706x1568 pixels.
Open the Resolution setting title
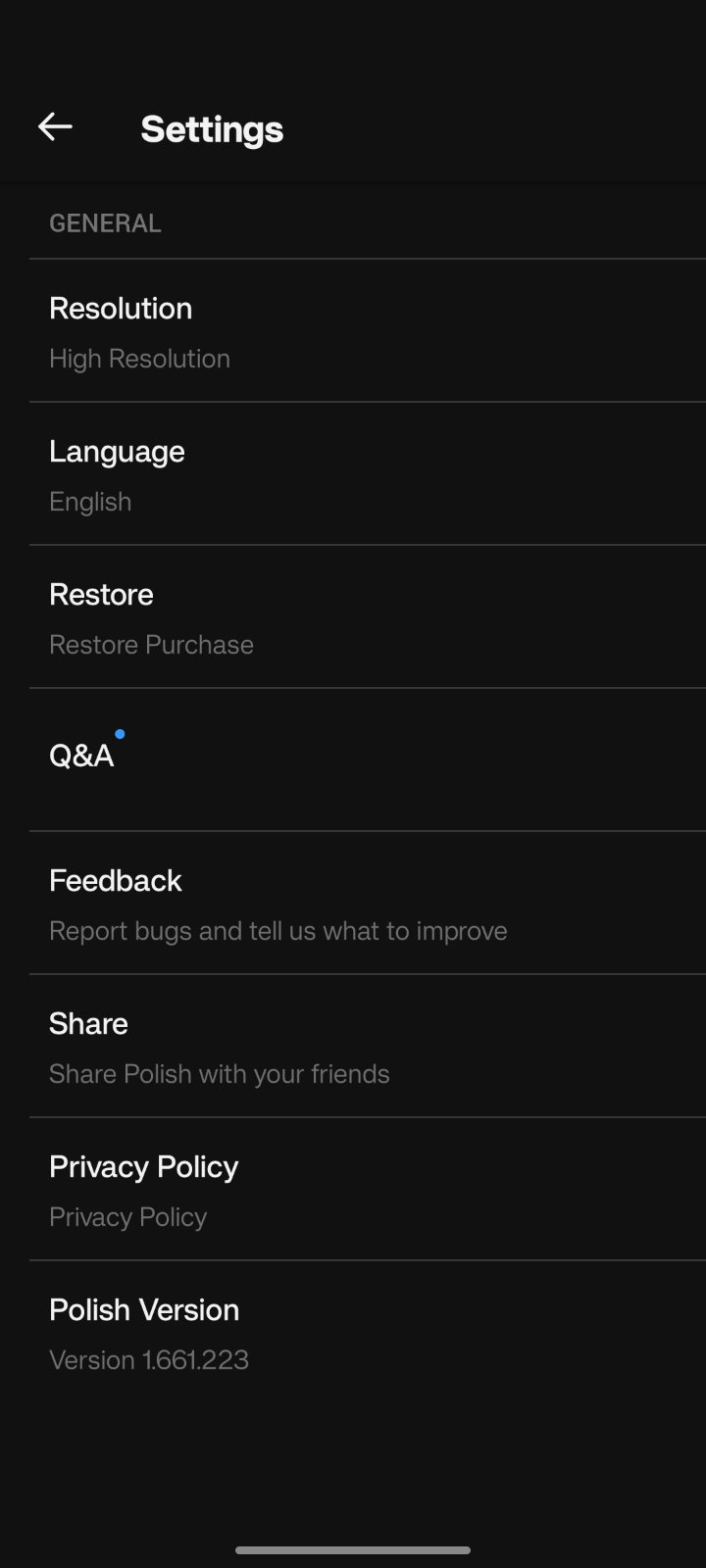[x=121, y=309]
